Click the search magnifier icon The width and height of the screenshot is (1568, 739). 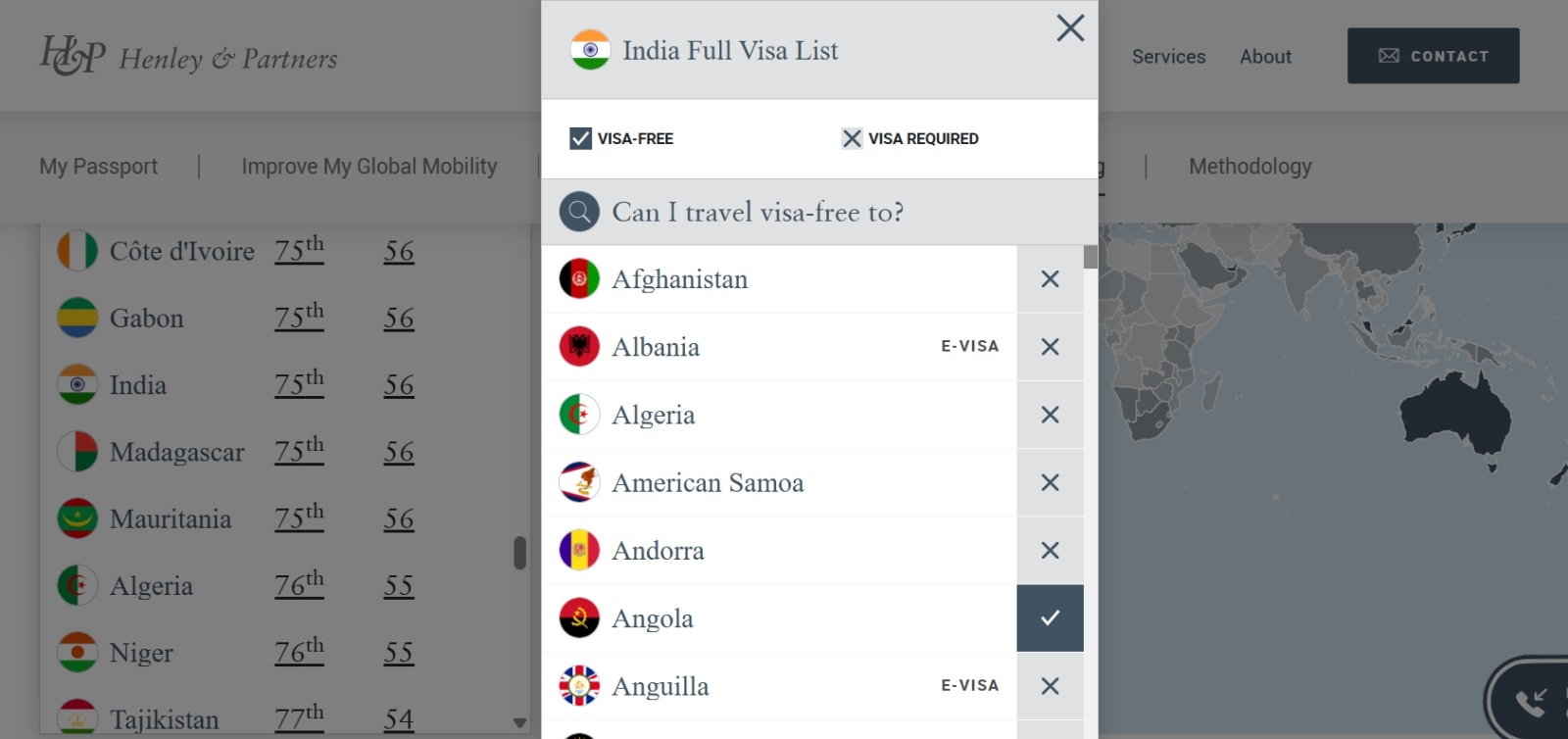(x=579, y=212)
